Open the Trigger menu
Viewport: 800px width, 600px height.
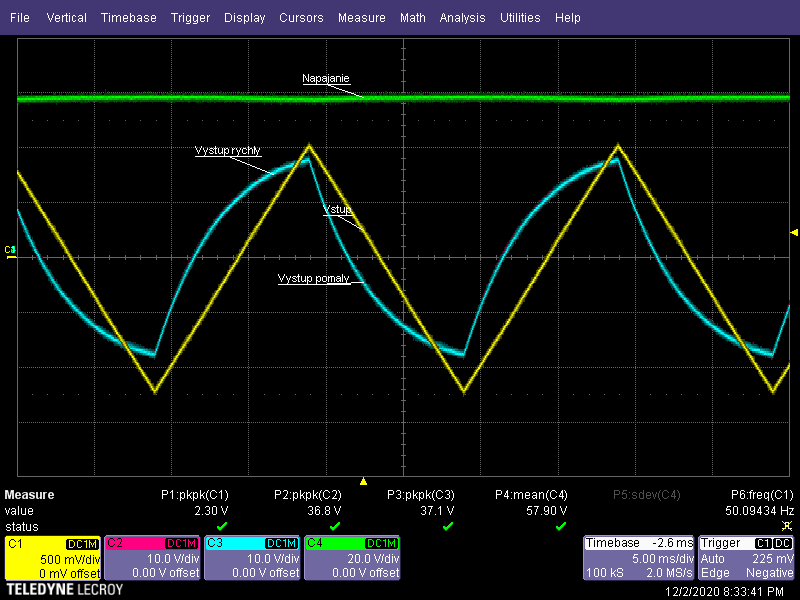[x=190, y=18]
